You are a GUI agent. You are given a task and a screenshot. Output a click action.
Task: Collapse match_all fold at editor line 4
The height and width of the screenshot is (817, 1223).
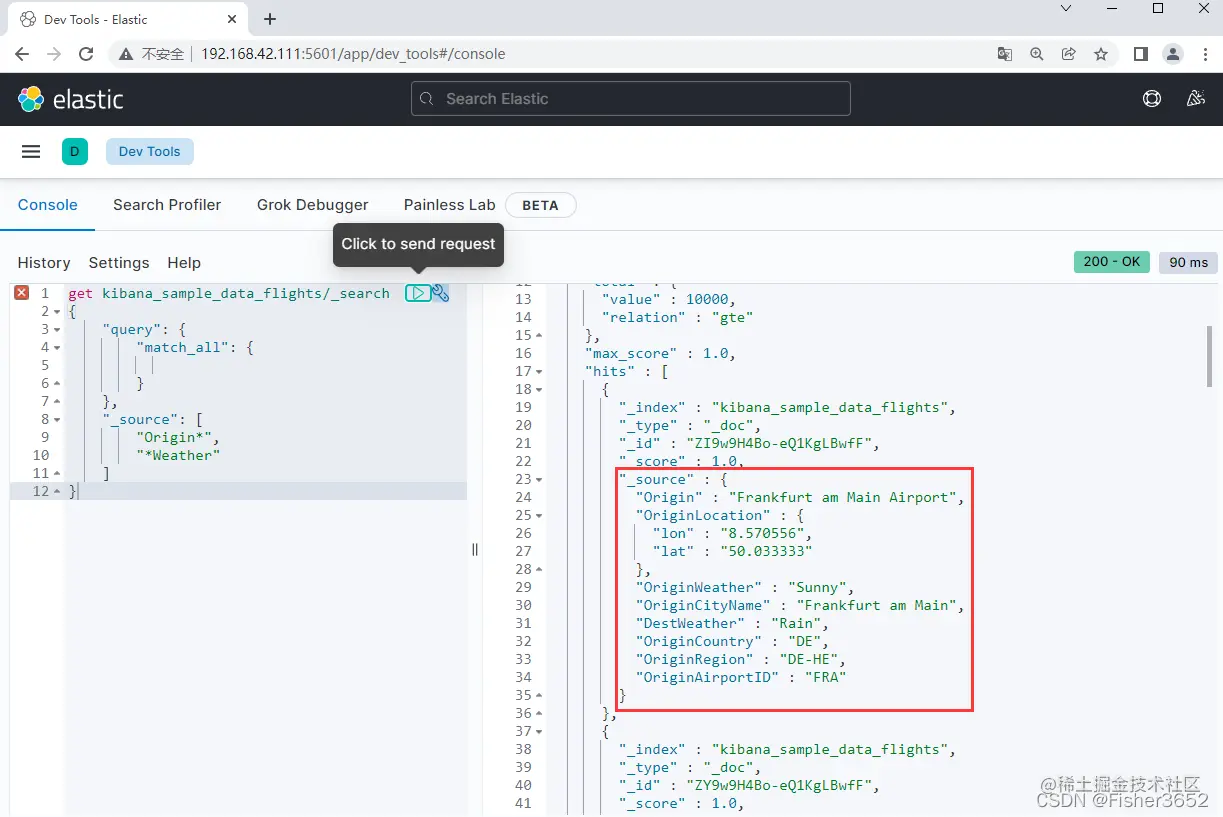[x=57, y=348]
